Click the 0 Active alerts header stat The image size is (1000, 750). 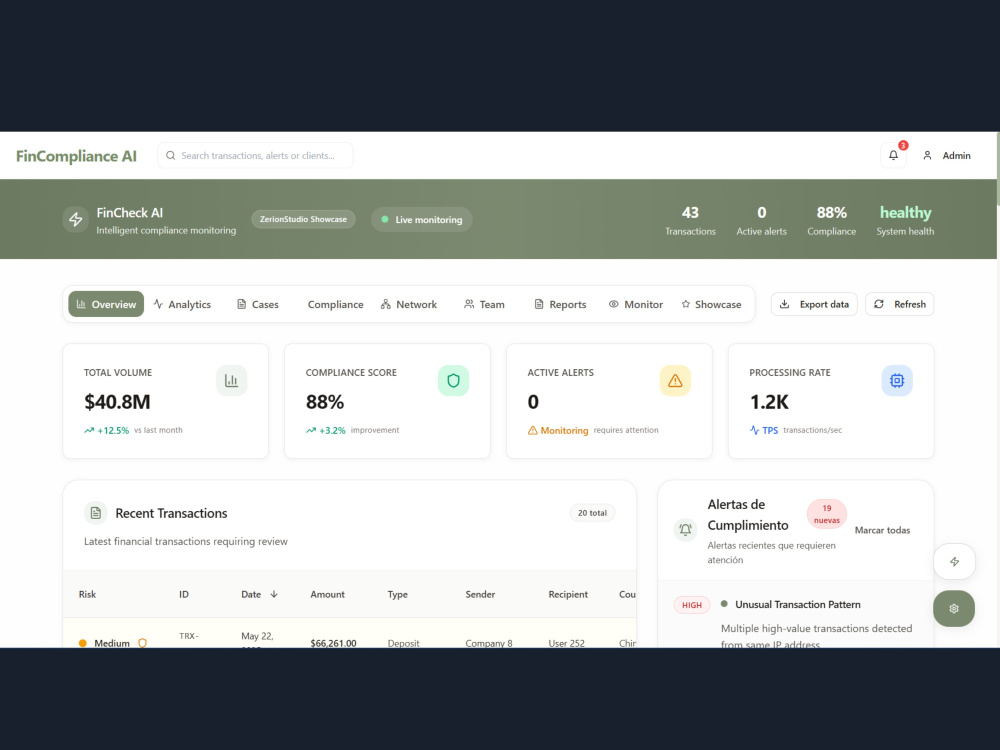point(761,220)
